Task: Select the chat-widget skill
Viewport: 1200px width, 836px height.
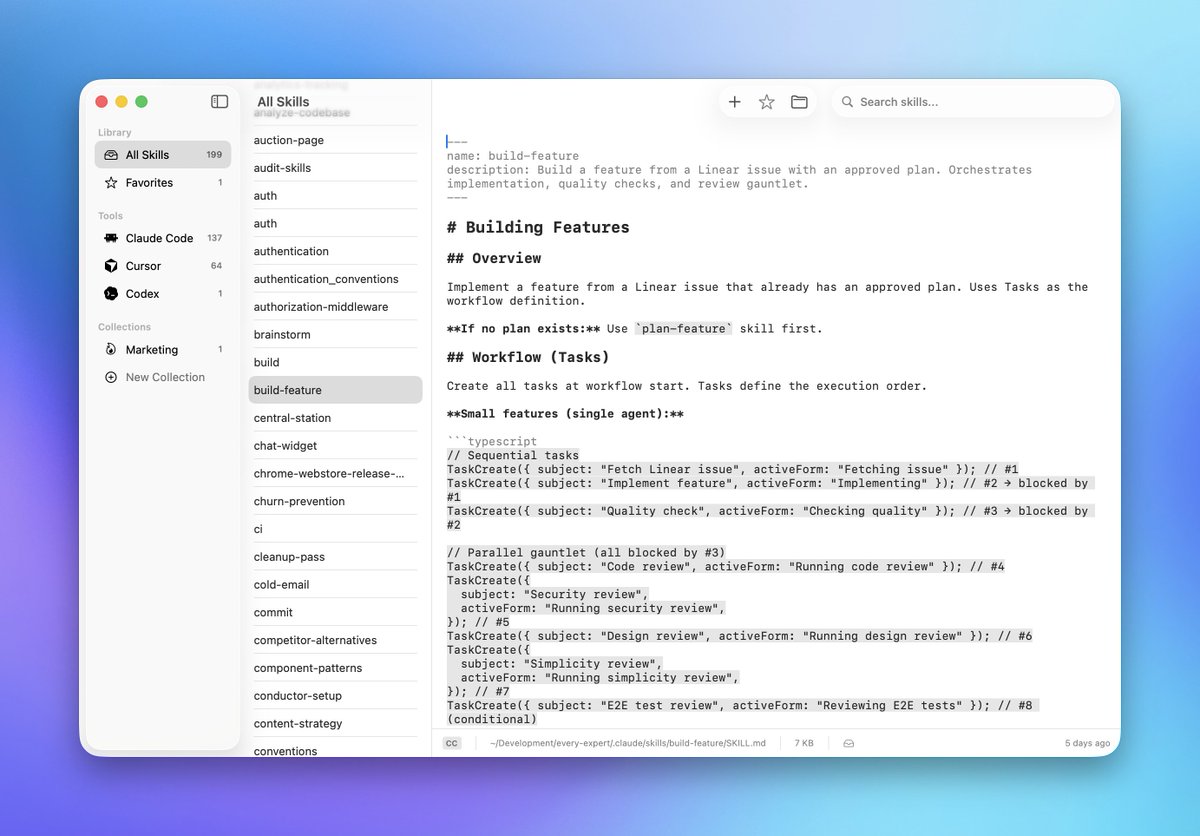Action: point(335,446)
